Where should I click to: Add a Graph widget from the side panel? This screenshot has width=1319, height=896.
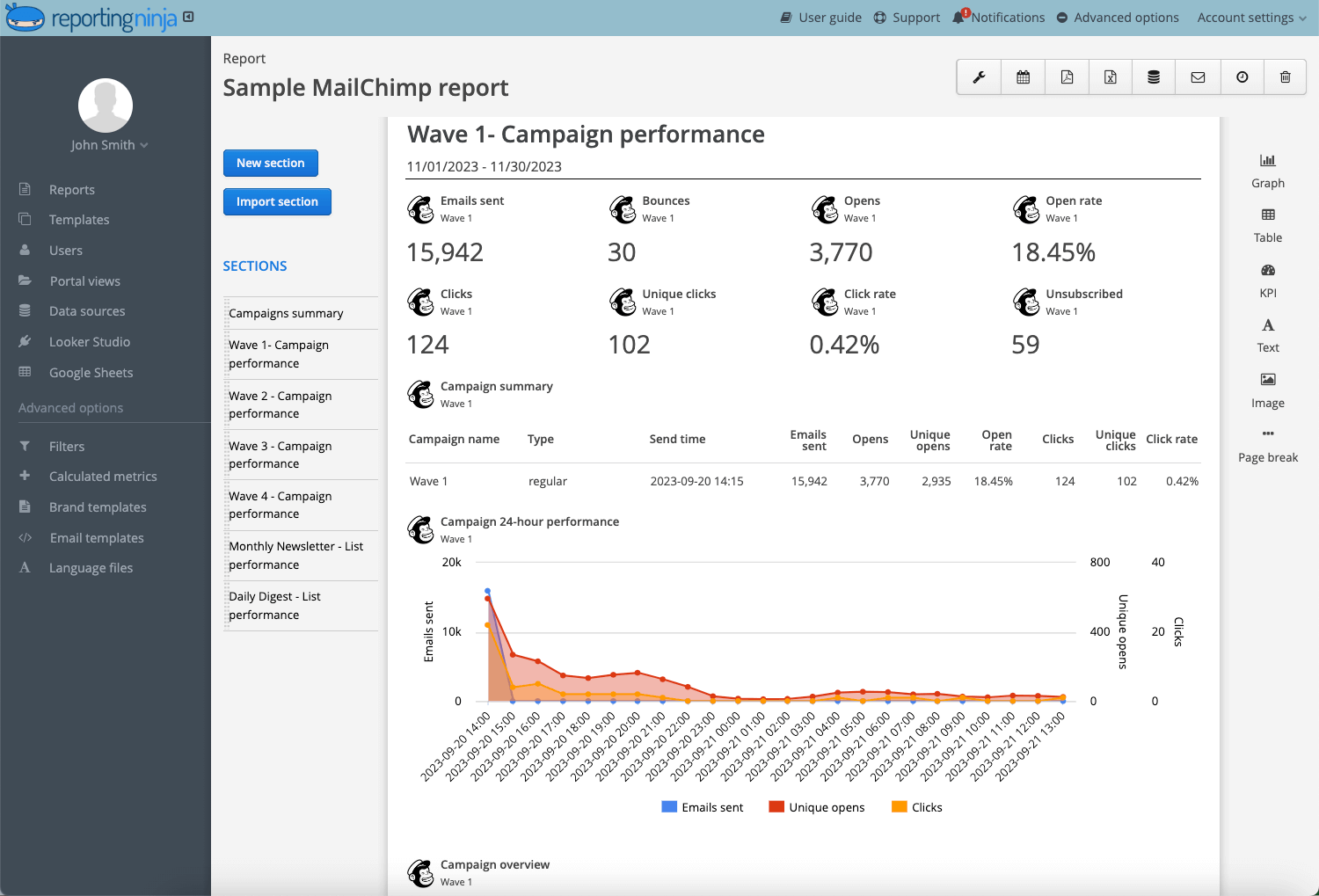1268,171
